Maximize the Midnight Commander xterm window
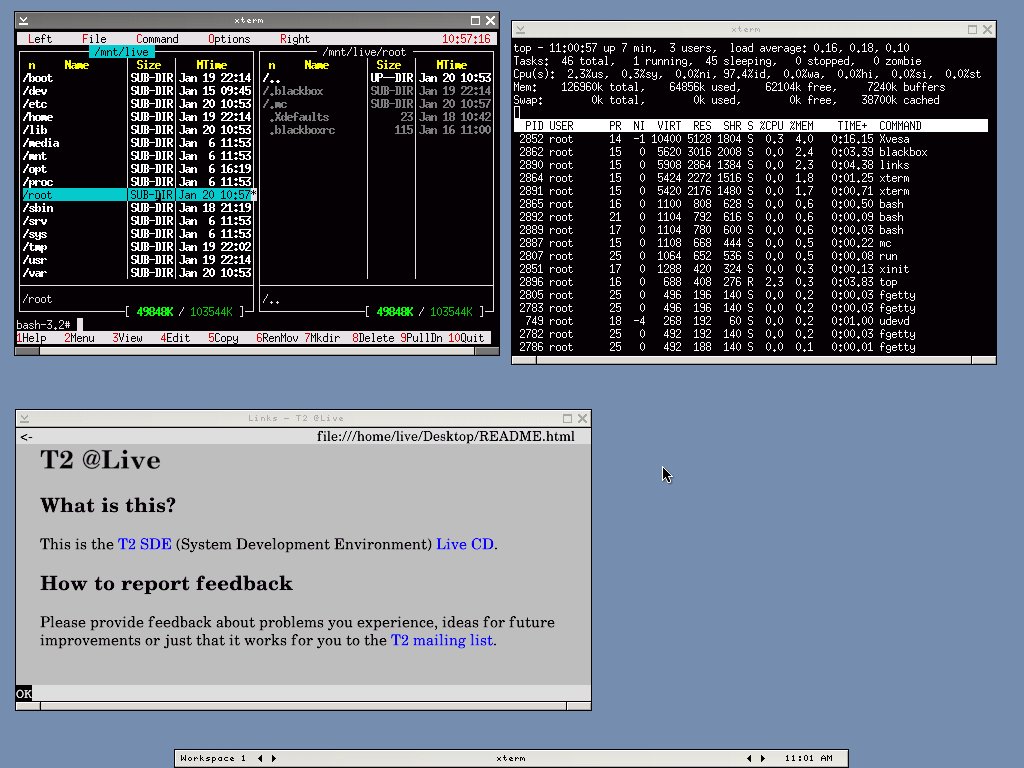1024x768 pixels. (x=476, y=20)
